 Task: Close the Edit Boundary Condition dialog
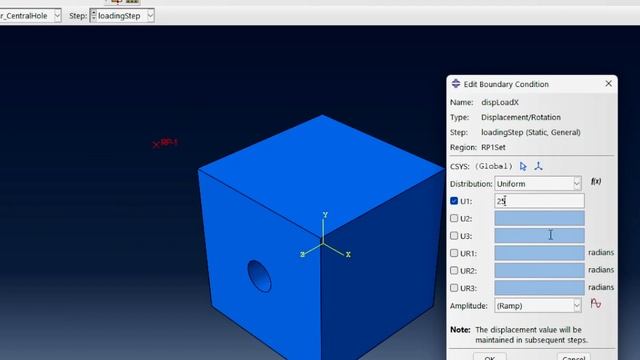(x=609, y=84)
